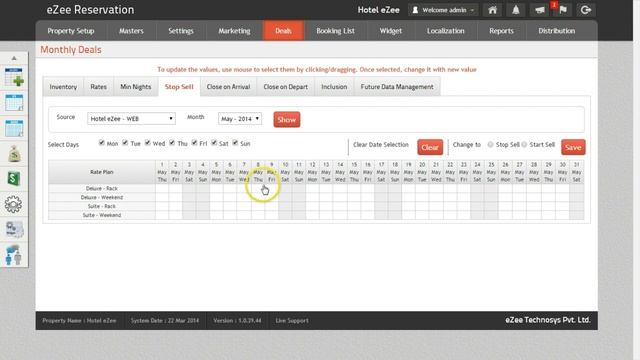Select the Stop Sell tab
Screen dimensions: 640x360
179,87
